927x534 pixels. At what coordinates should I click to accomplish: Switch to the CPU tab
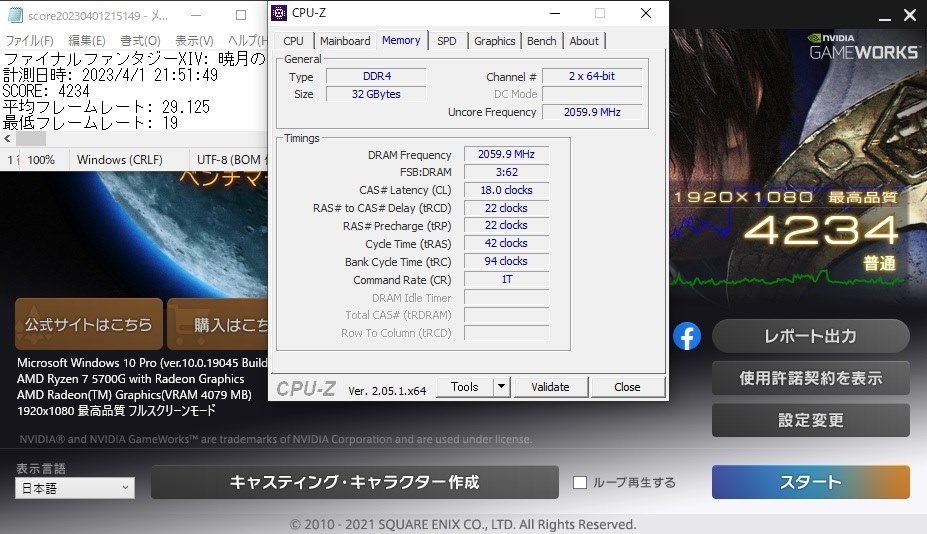(x=293, y=41)
